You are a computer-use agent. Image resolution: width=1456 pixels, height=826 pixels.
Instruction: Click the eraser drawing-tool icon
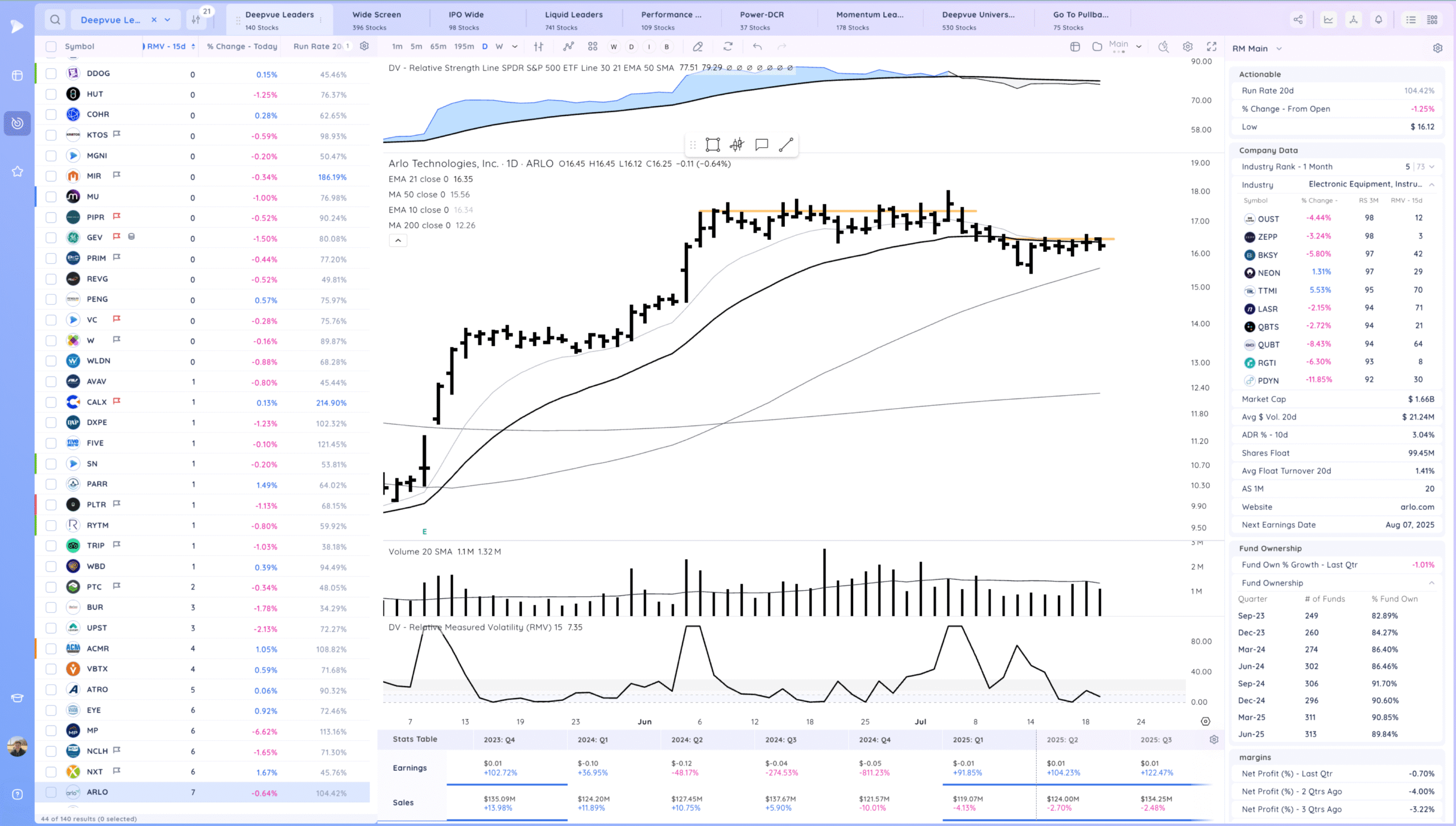click(x=698, y=47)
